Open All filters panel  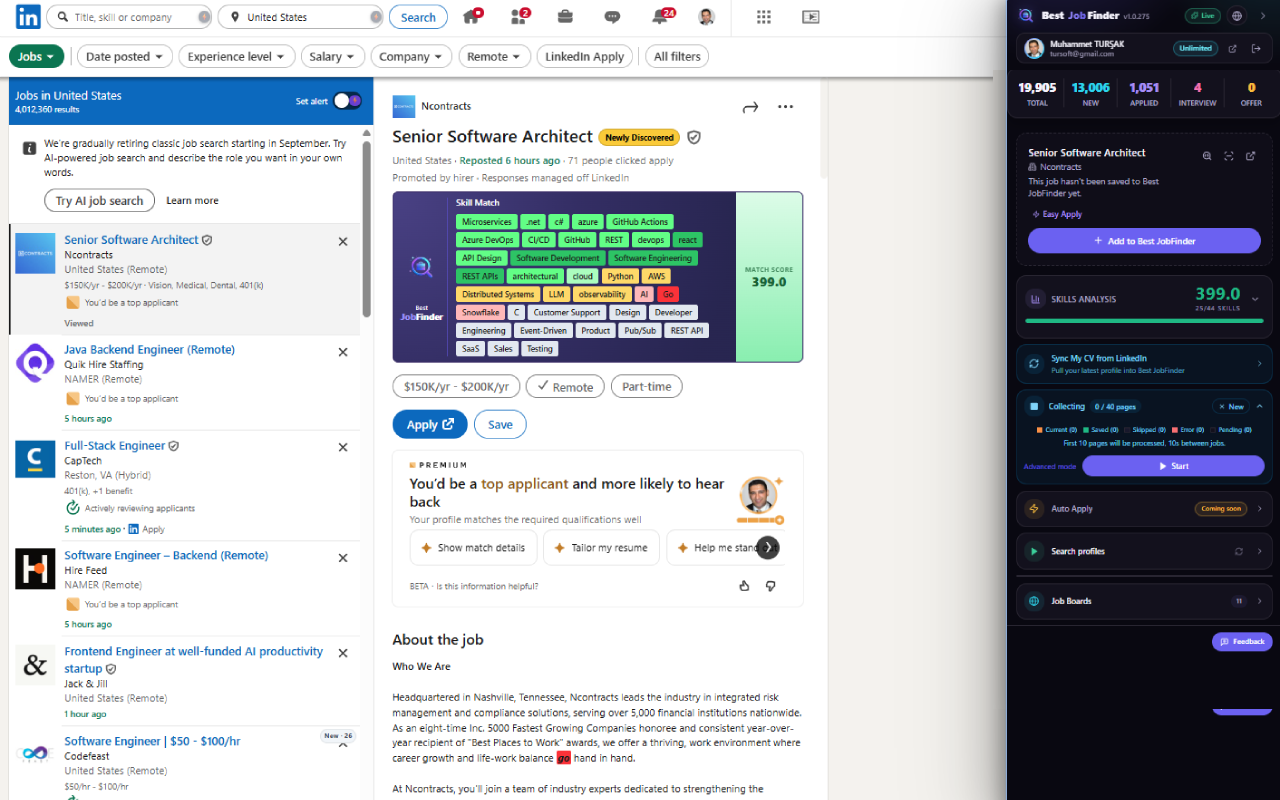(677, 57)
